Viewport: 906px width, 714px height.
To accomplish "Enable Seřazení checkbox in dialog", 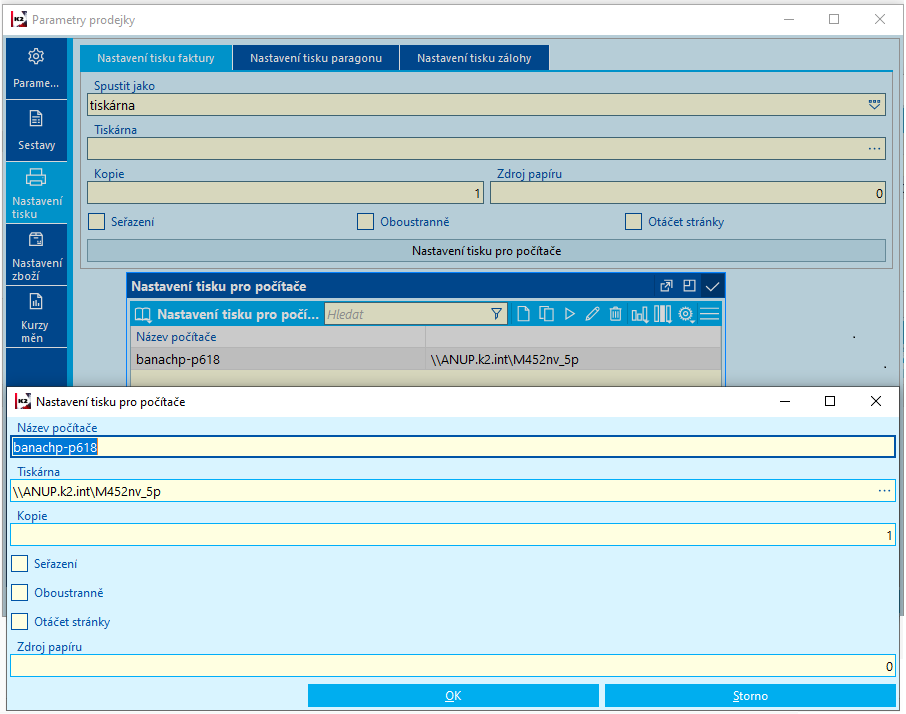I will tap(20, 564).
